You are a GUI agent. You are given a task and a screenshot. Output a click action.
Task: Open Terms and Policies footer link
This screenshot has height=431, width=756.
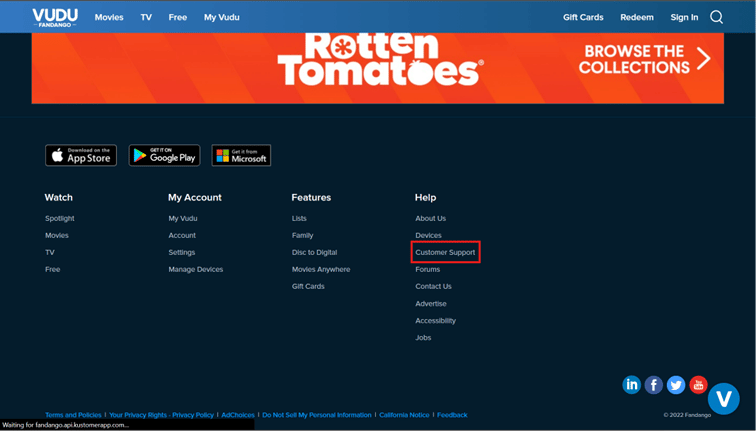click(73, 415)
